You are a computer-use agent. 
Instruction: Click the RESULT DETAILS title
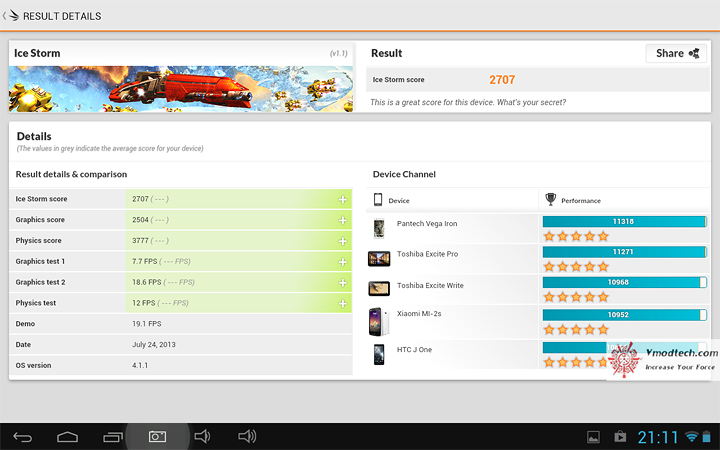tap(62, 16)
